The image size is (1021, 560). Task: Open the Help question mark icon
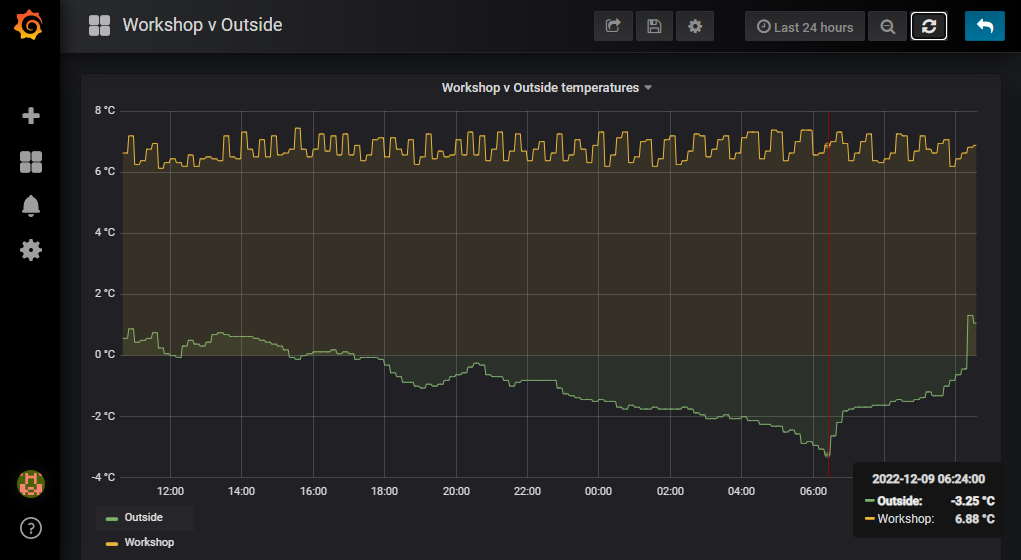(31, 527)
